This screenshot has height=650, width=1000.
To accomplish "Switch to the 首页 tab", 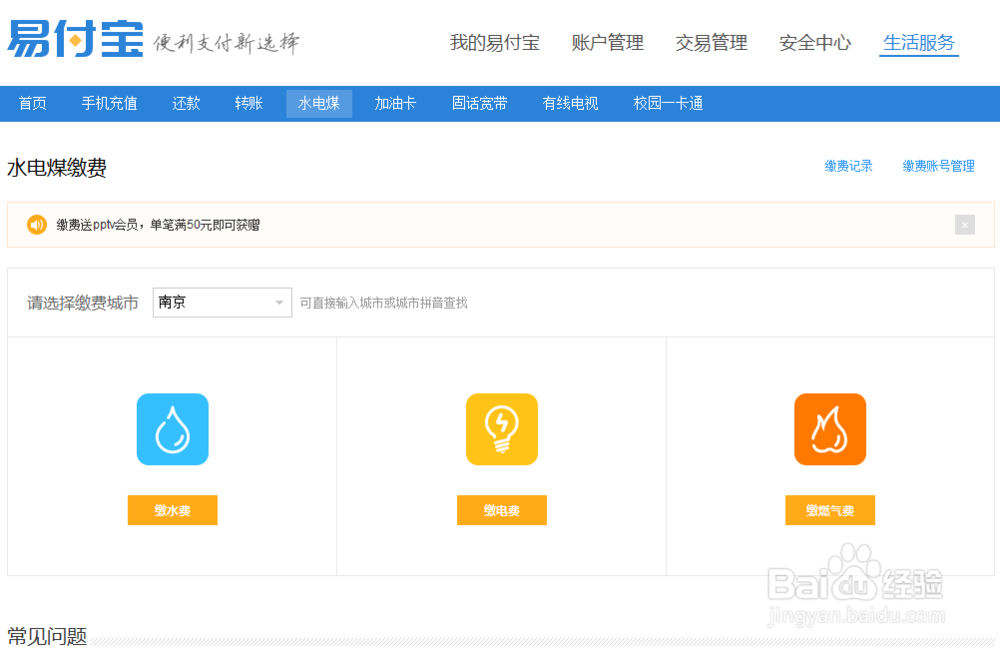I will (x=33, y=103).
